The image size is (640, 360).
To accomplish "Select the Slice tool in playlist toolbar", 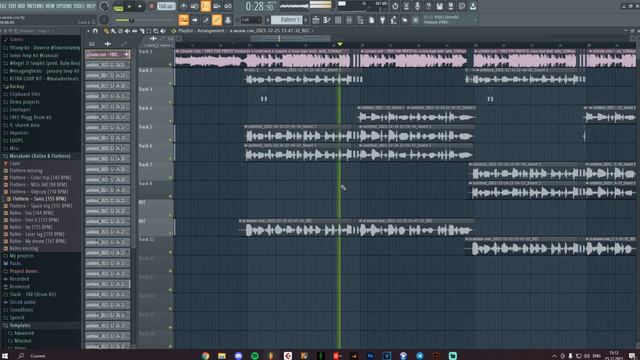I will [x=142, y=31].
